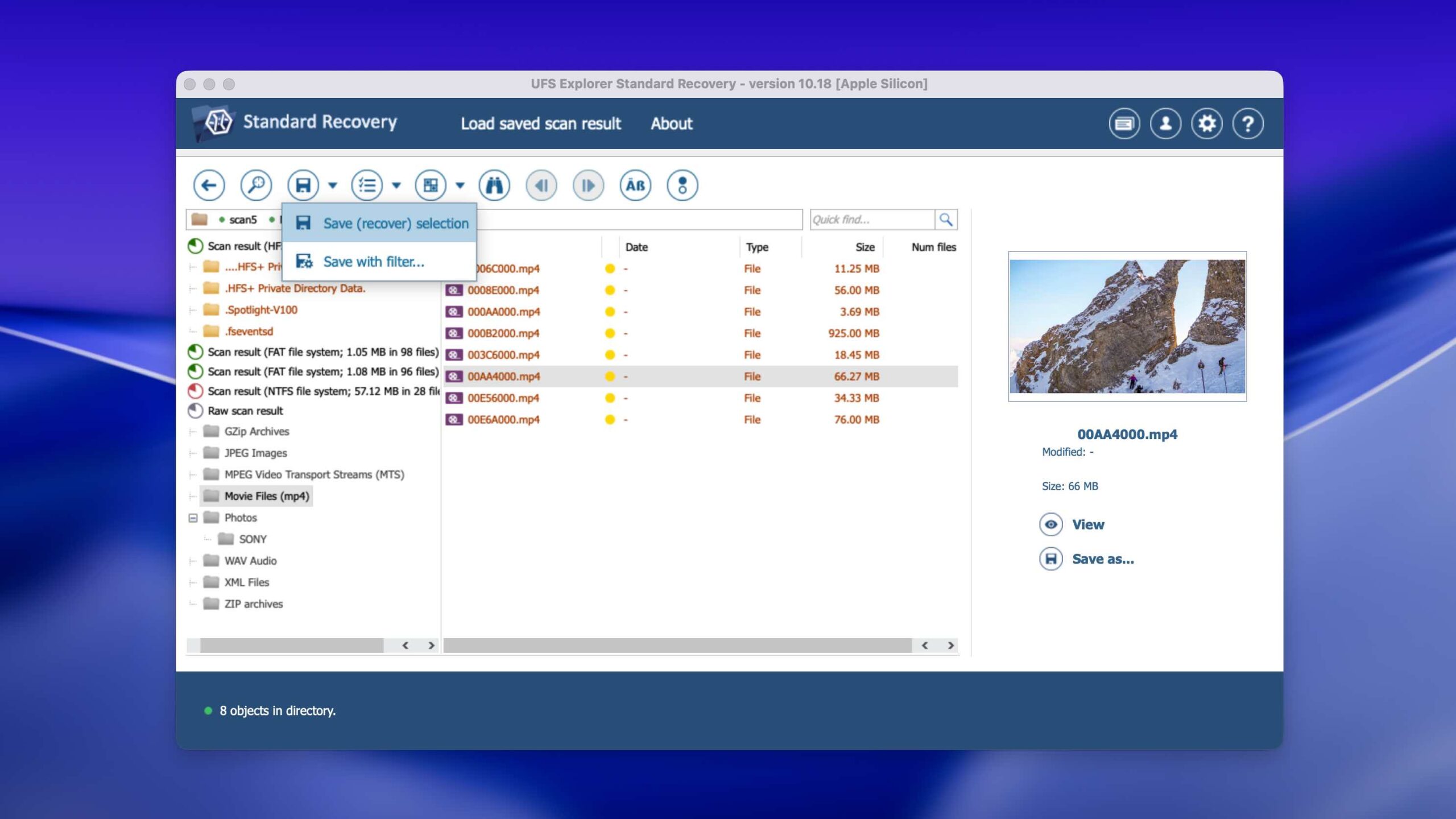1456x819 pixels.
Task: Select the 000B2000.mp4 file row
Action: 503,333
